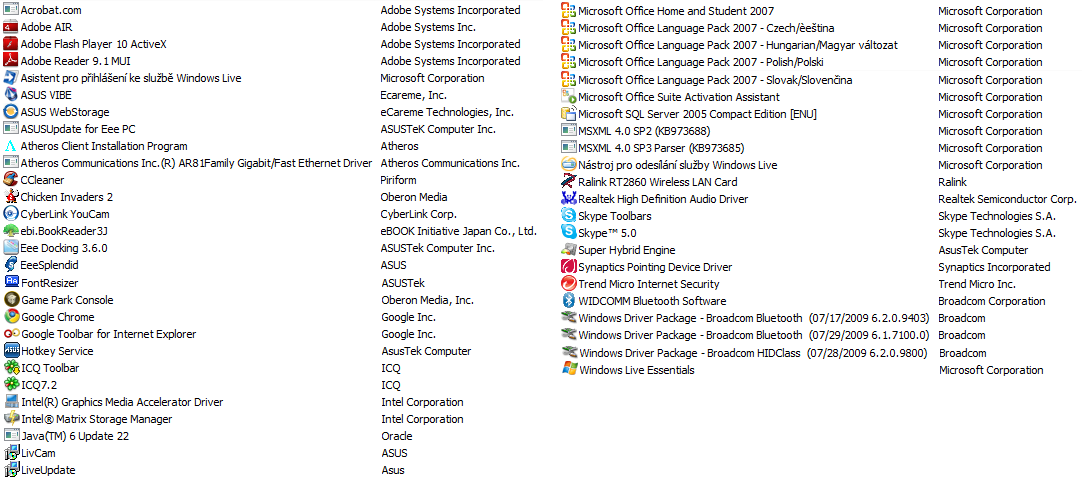The image size is (1083, 478).
Task: Click the Microsoft Office Home and Student 2007 icon
Action: 568,10
